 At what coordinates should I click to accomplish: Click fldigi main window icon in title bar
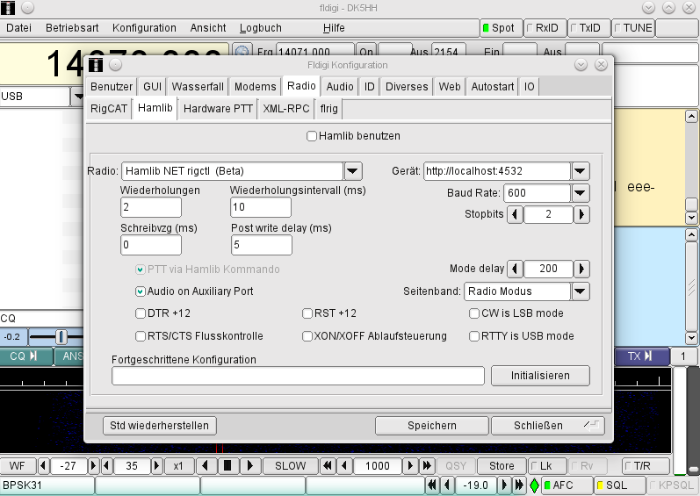8,8
